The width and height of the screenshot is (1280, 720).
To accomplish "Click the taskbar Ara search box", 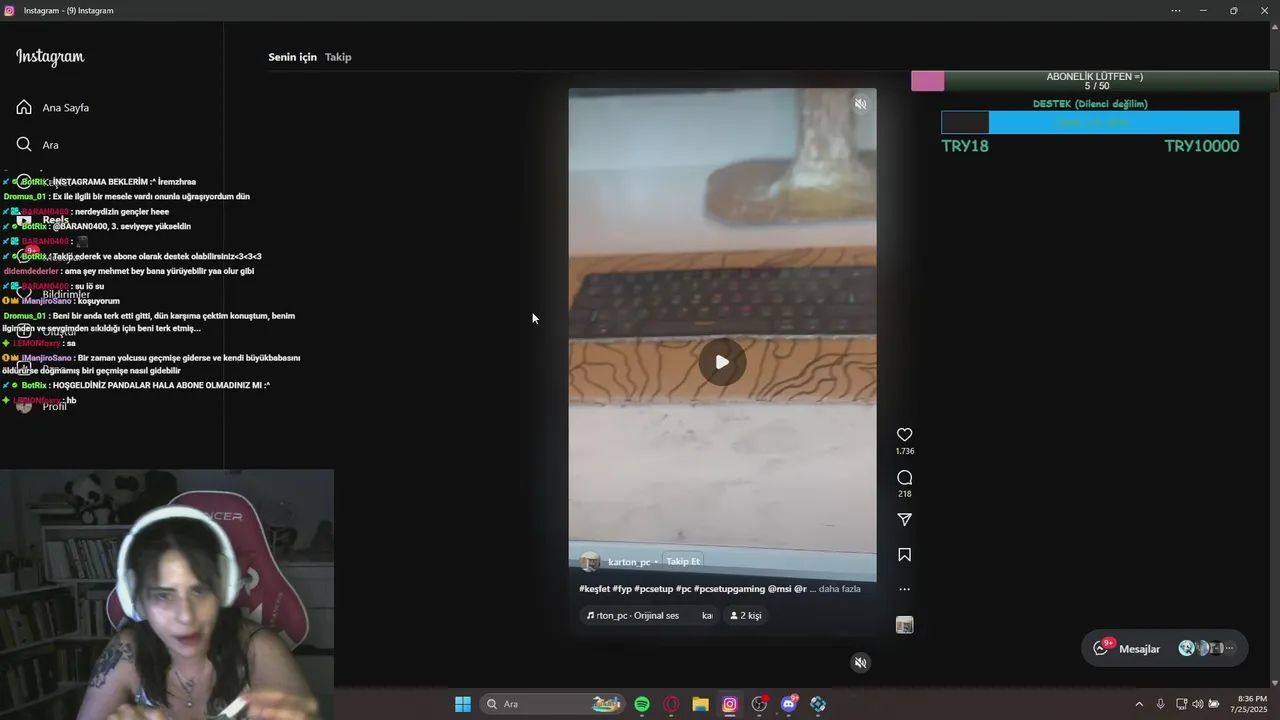I will point(552,704).
